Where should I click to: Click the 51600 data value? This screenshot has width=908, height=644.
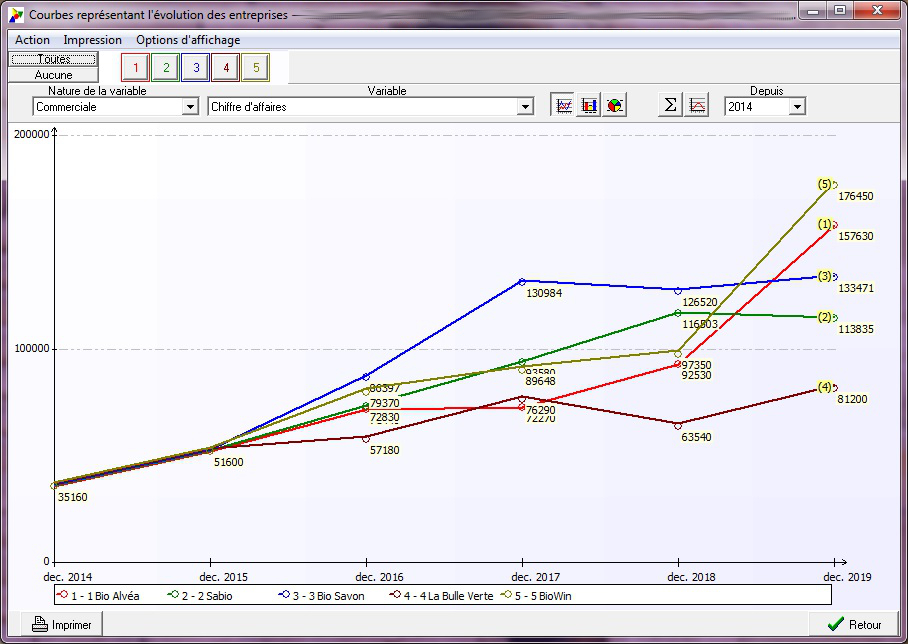229,462
